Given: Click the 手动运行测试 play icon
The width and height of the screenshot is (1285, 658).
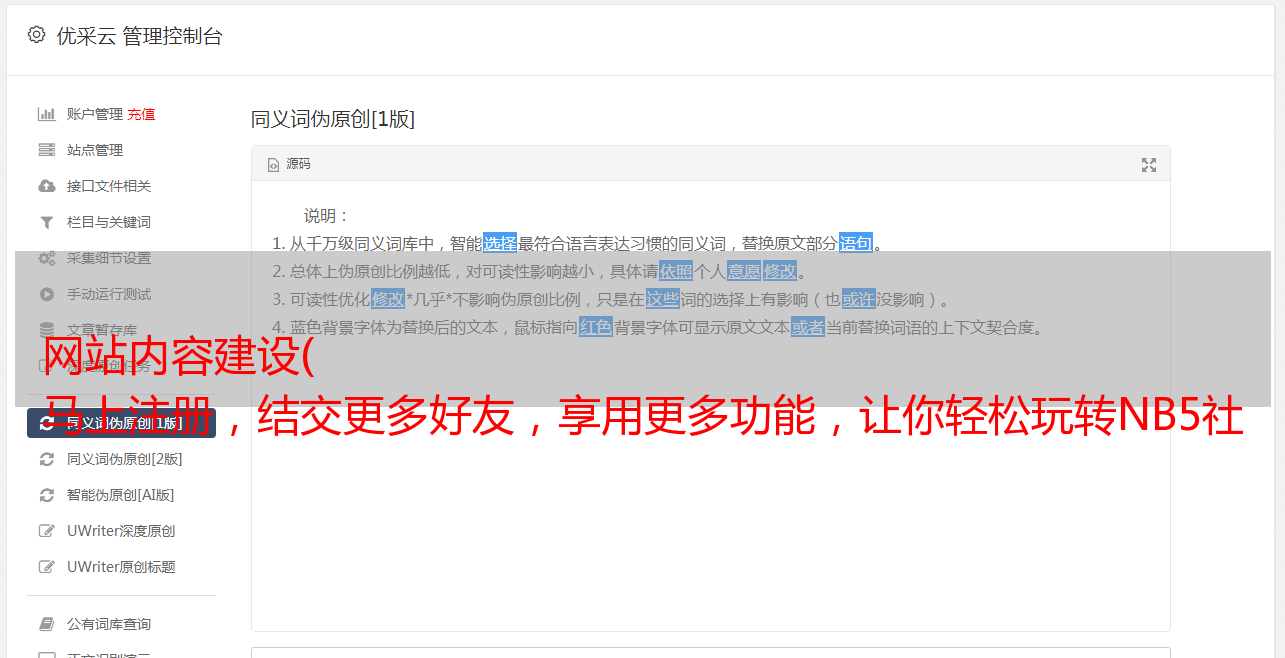Looking at the screenshot, I should [46, 294].
